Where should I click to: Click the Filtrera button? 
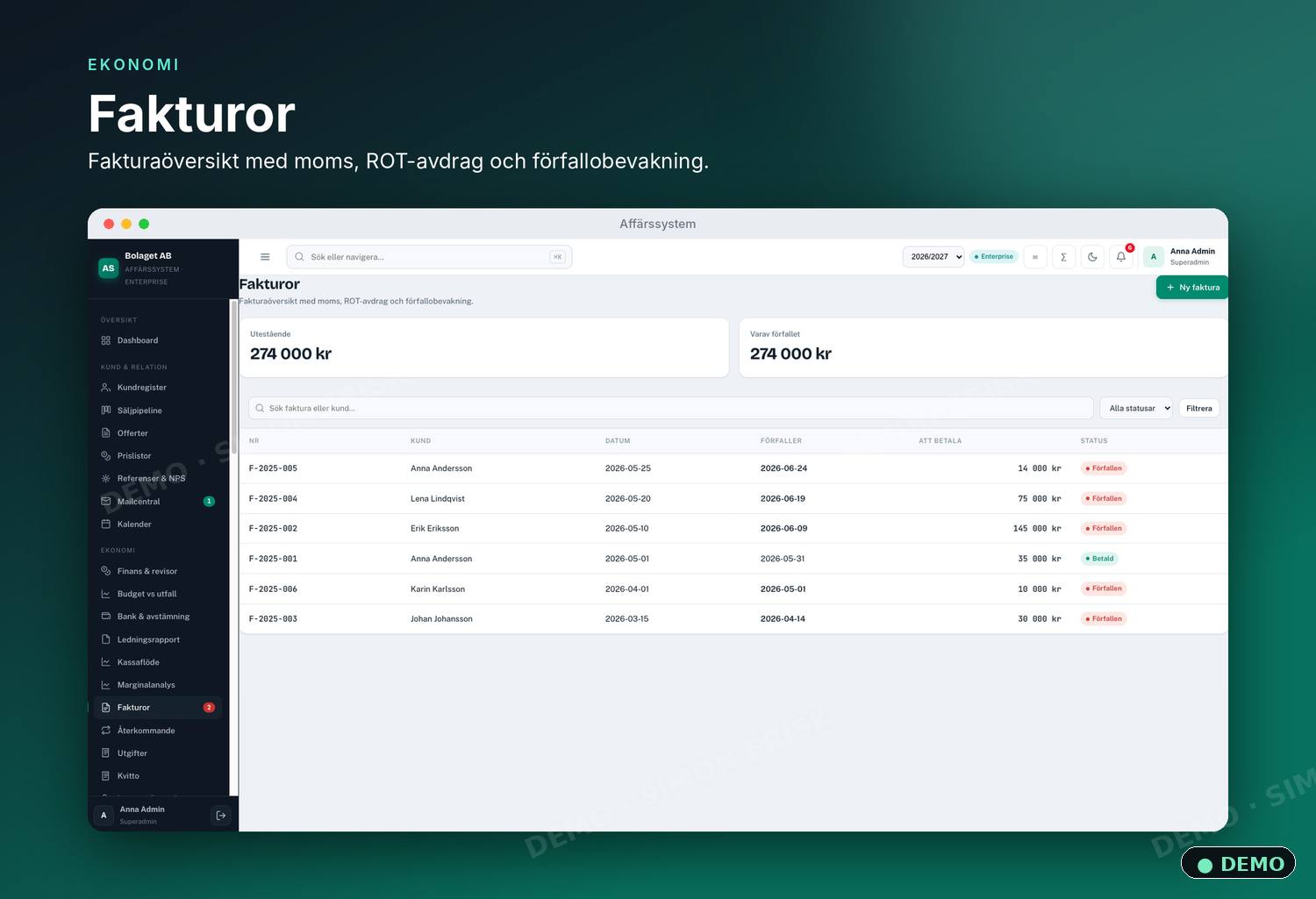tap(1198, 408)
